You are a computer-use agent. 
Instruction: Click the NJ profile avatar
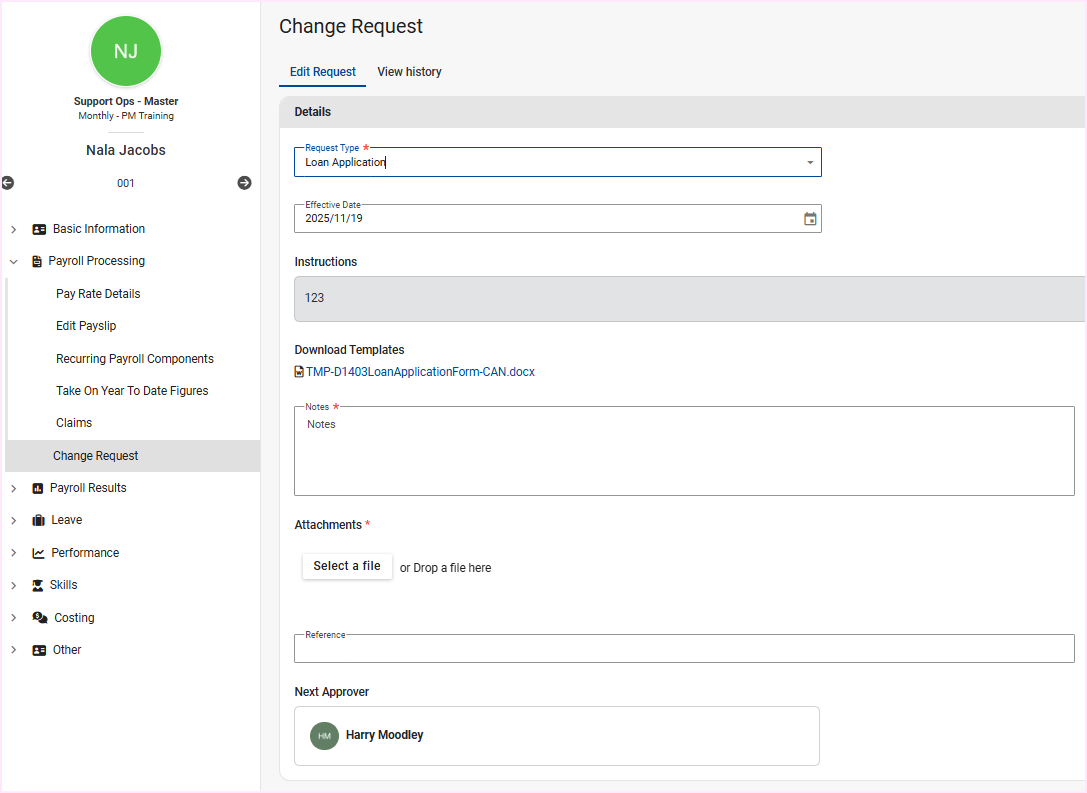click(x=126, y=51)
